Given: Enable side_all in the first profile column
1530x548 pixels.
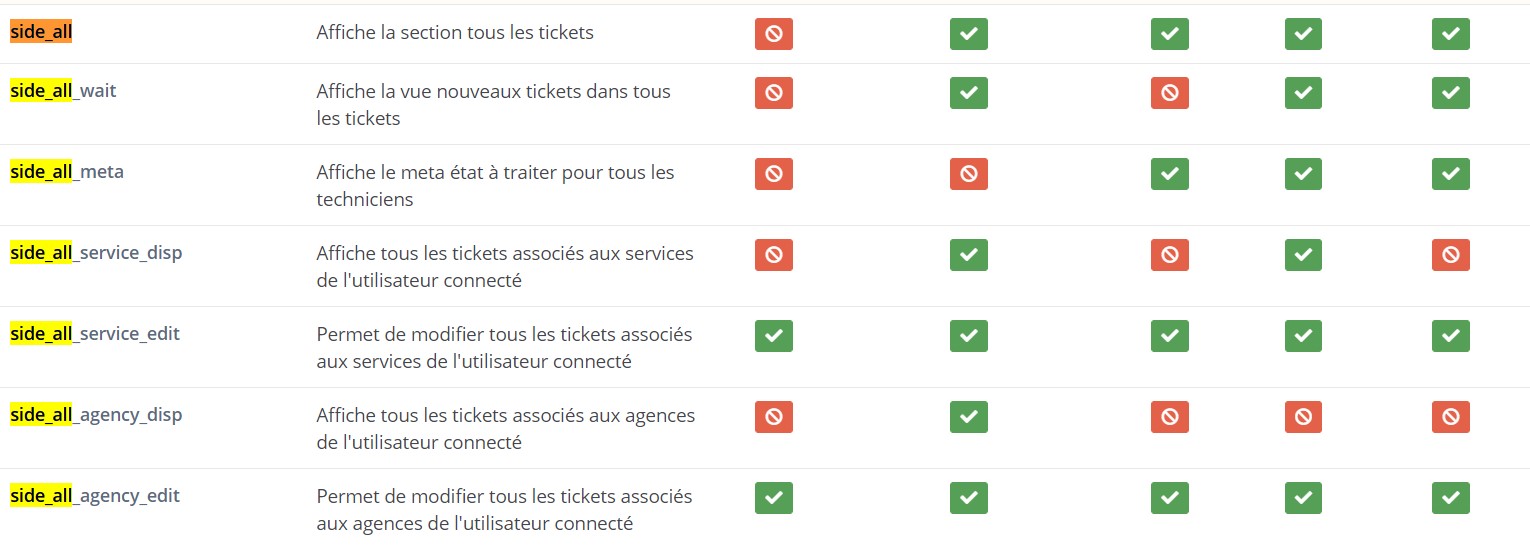Looking at the screenshot, I should pyautogui.click(x=773, y=34).
